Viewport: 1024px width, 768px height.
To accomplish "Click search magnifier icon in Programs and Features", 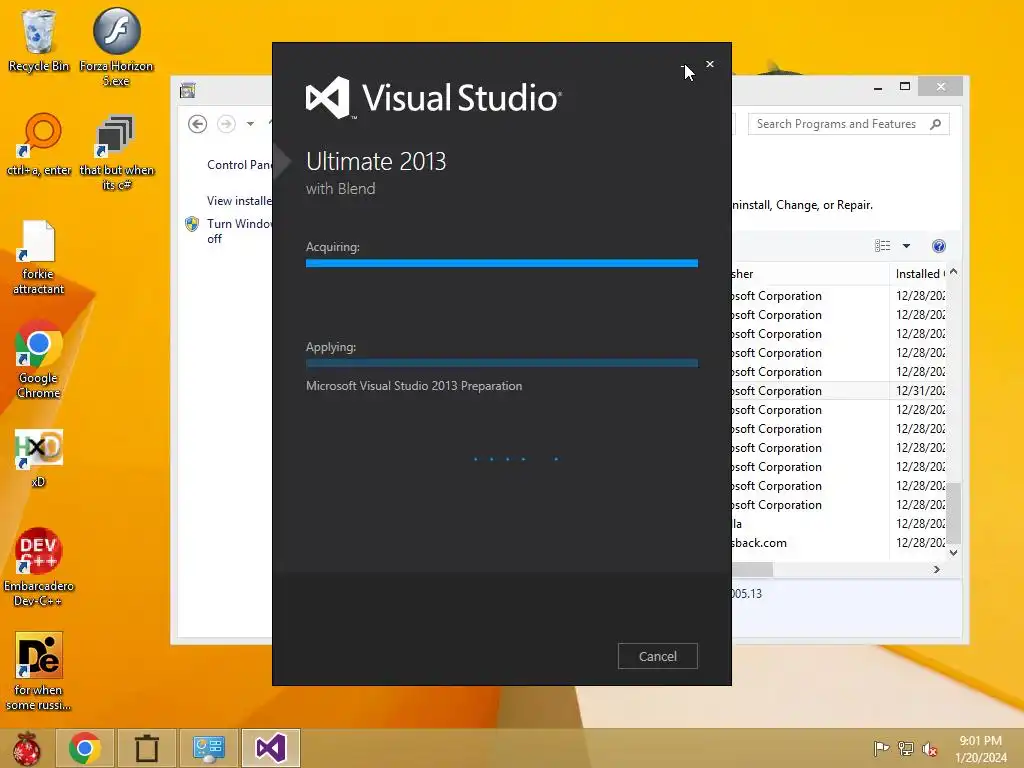I will click(935, 124).
